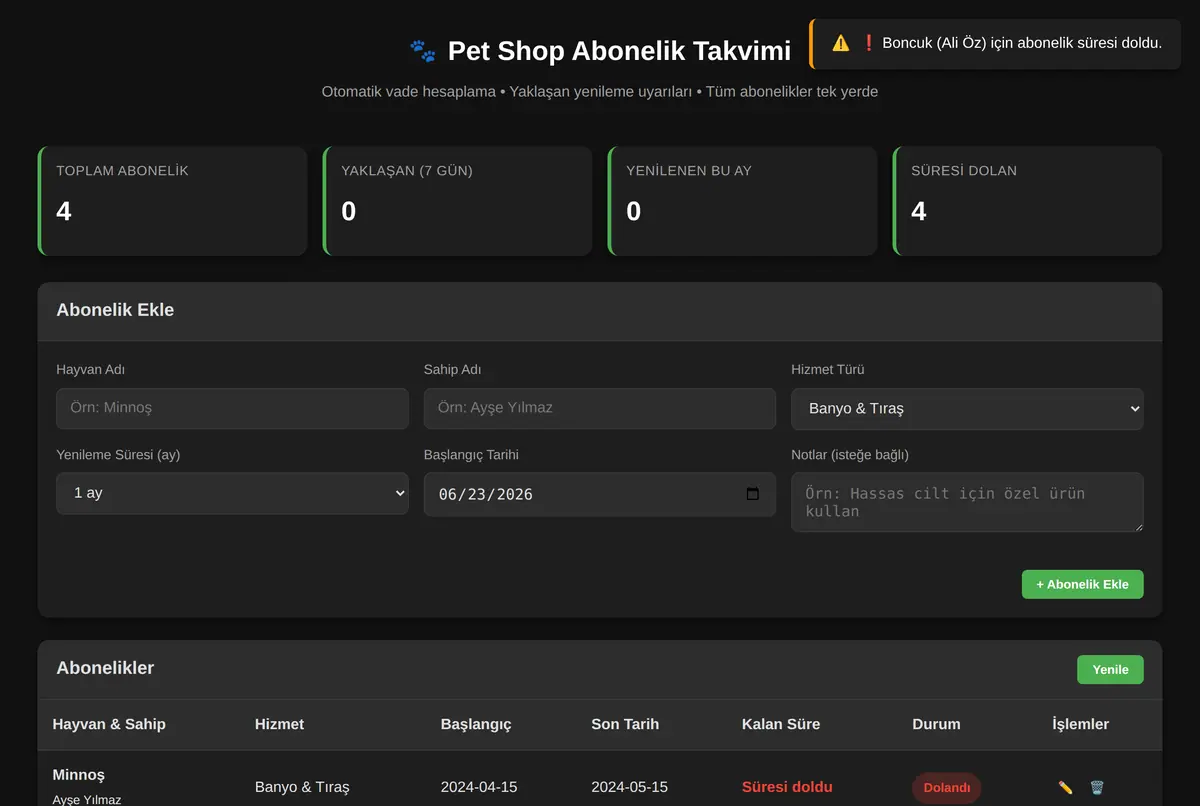1200x806 pixels.
Task: Click the warning icon in the notification
Action: pos(841,43)
